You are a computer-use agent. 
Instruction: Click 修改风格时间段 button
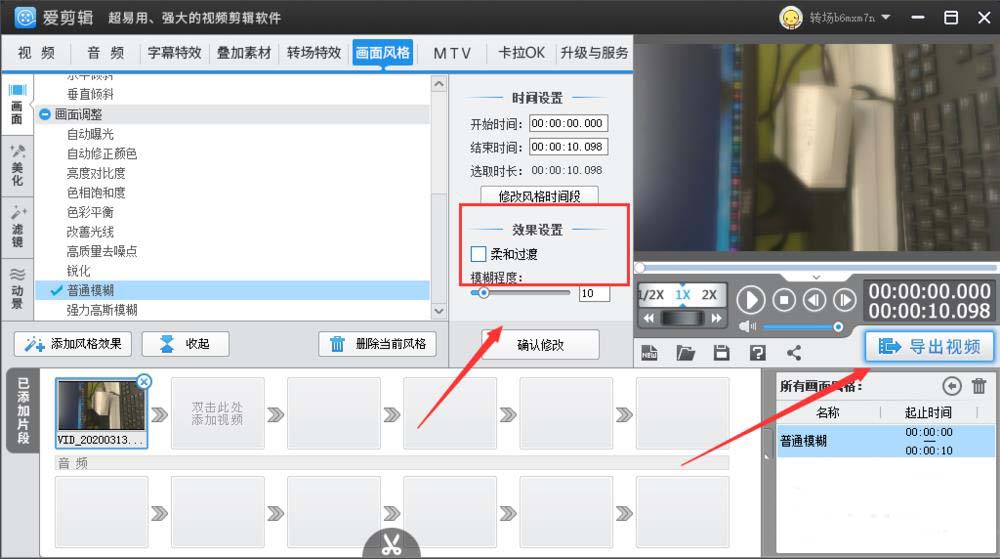(x=539, y=196)
